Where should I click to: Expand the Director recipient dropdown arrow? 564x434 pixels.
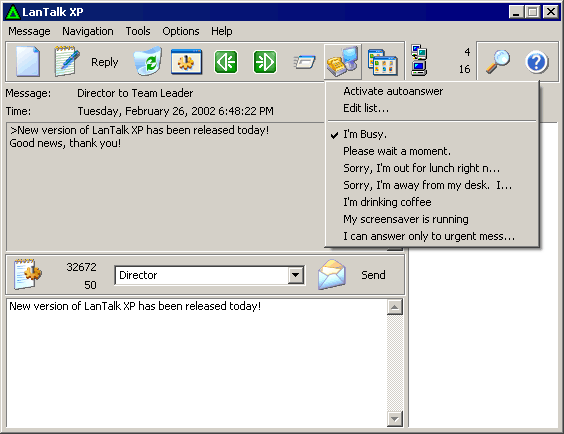[295, 275]
